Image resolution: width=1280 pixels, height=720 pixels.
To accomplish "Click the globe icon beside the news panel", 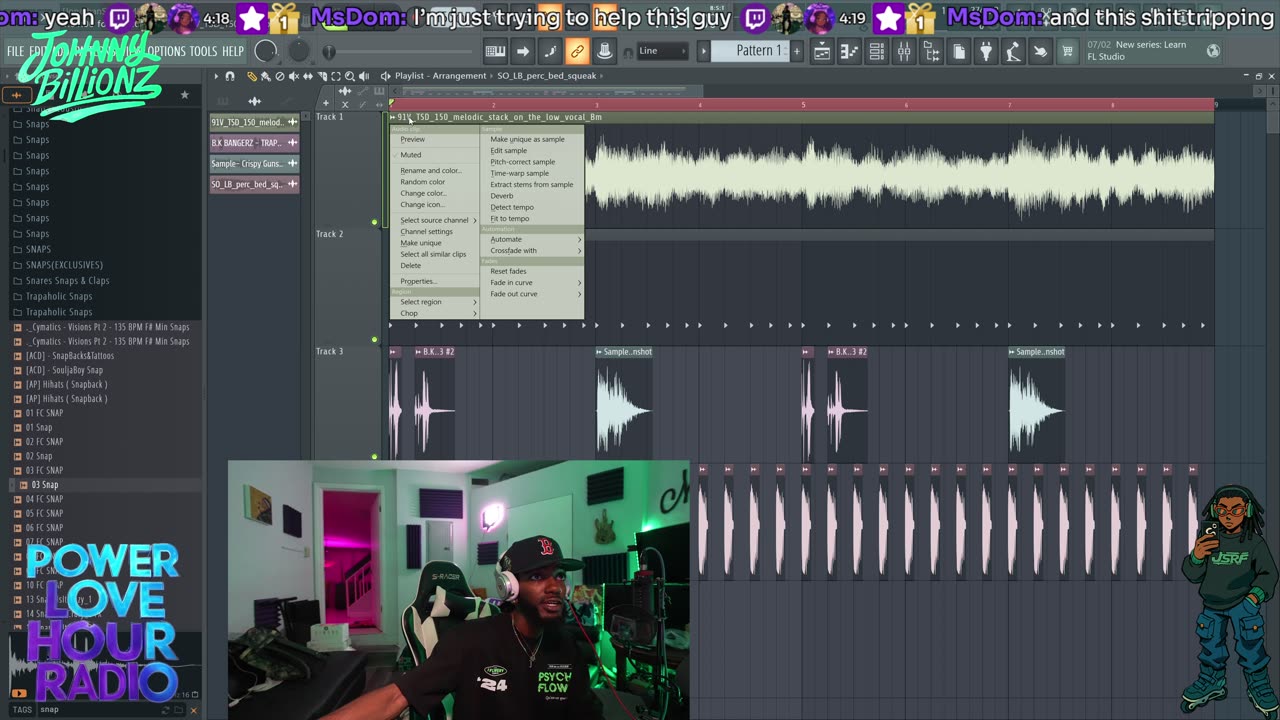I will (1213, 51).
